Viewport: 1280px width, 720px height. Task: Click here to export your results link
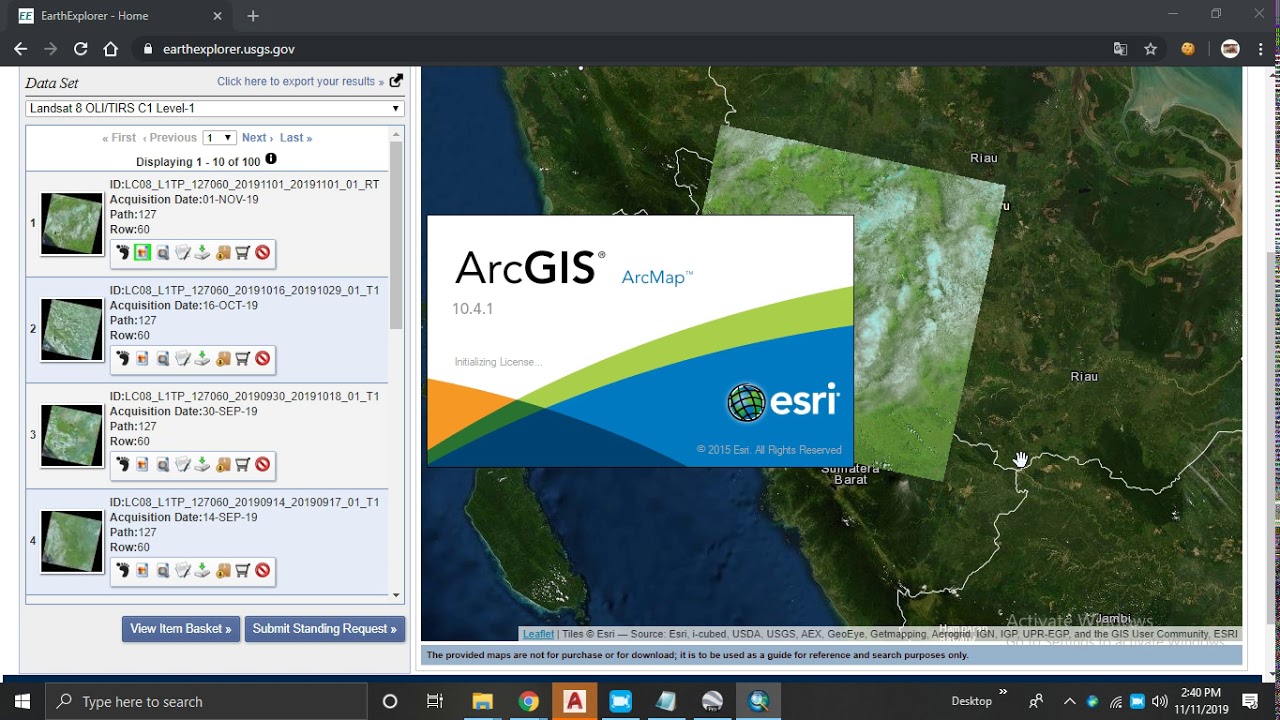coord(301,82)
